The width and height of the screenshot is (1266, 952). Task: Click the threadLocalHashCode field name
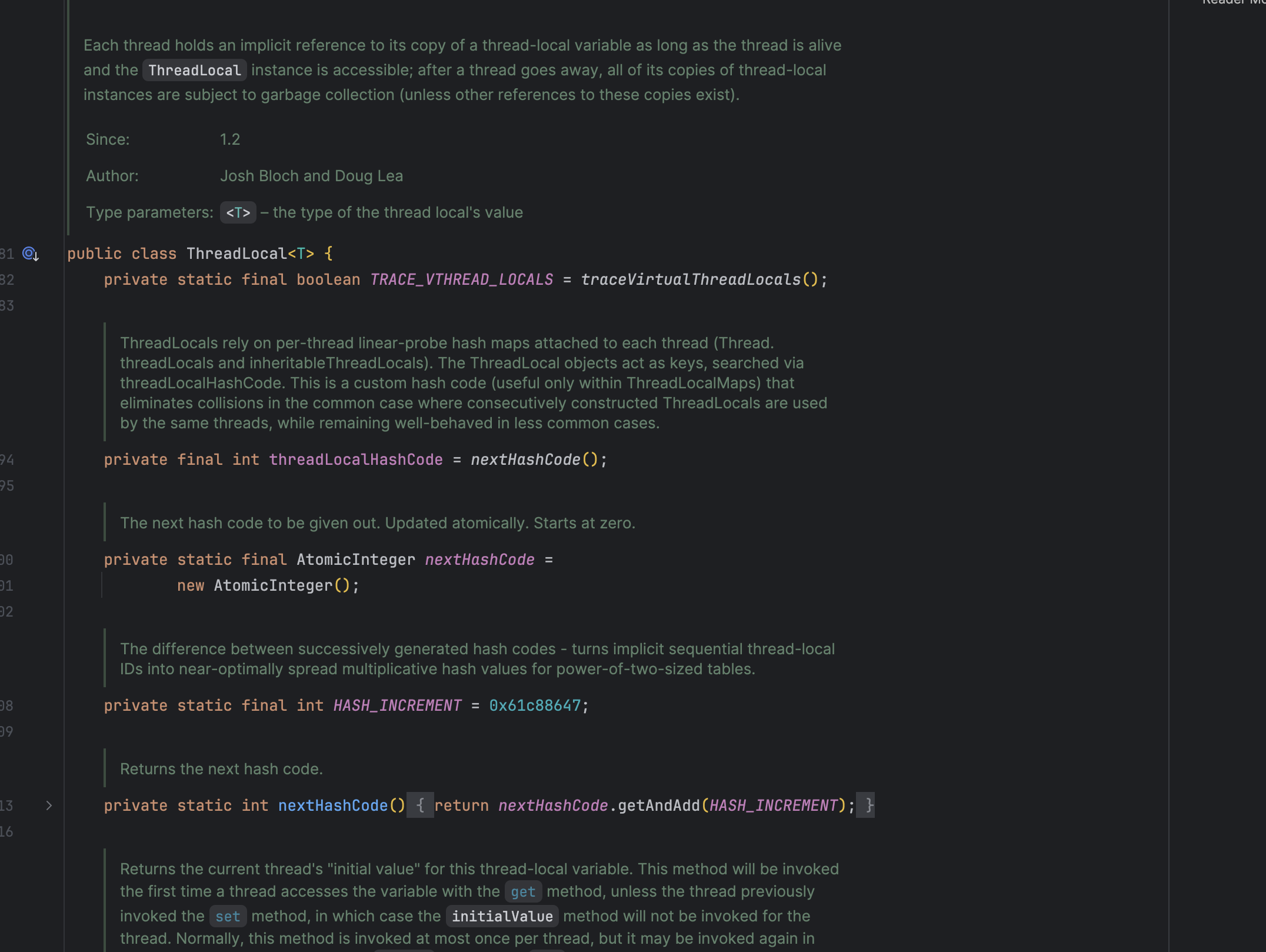(x=355, y=460)
